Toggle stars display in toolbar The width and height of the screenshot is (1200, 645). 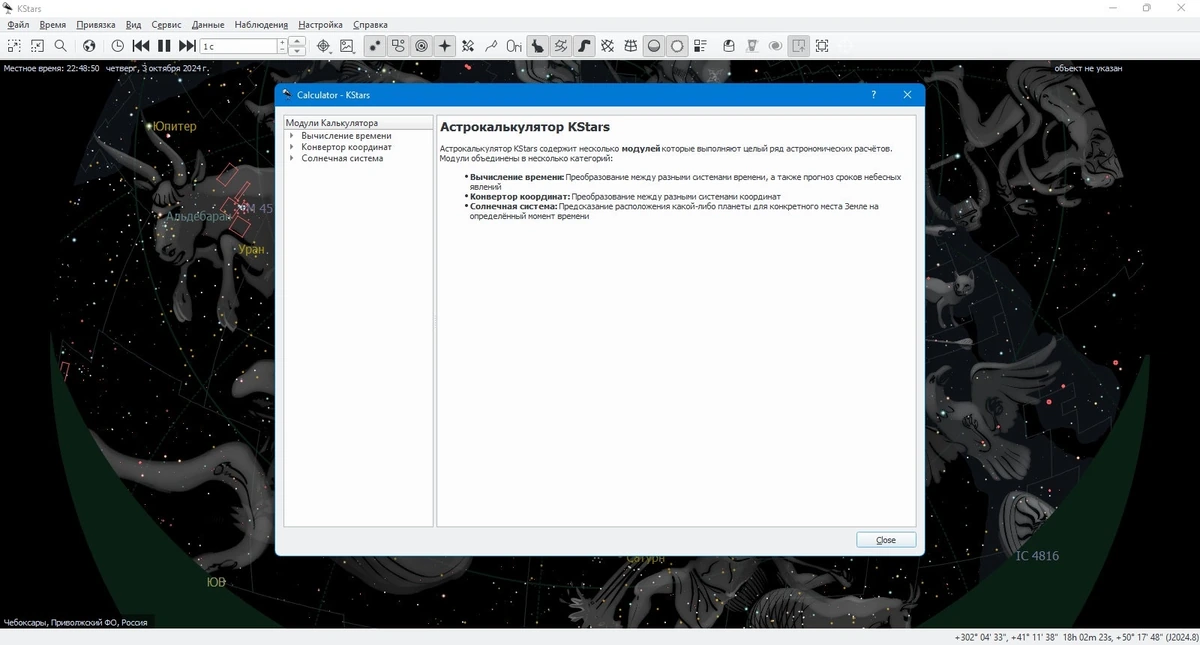tap(375, 46)
